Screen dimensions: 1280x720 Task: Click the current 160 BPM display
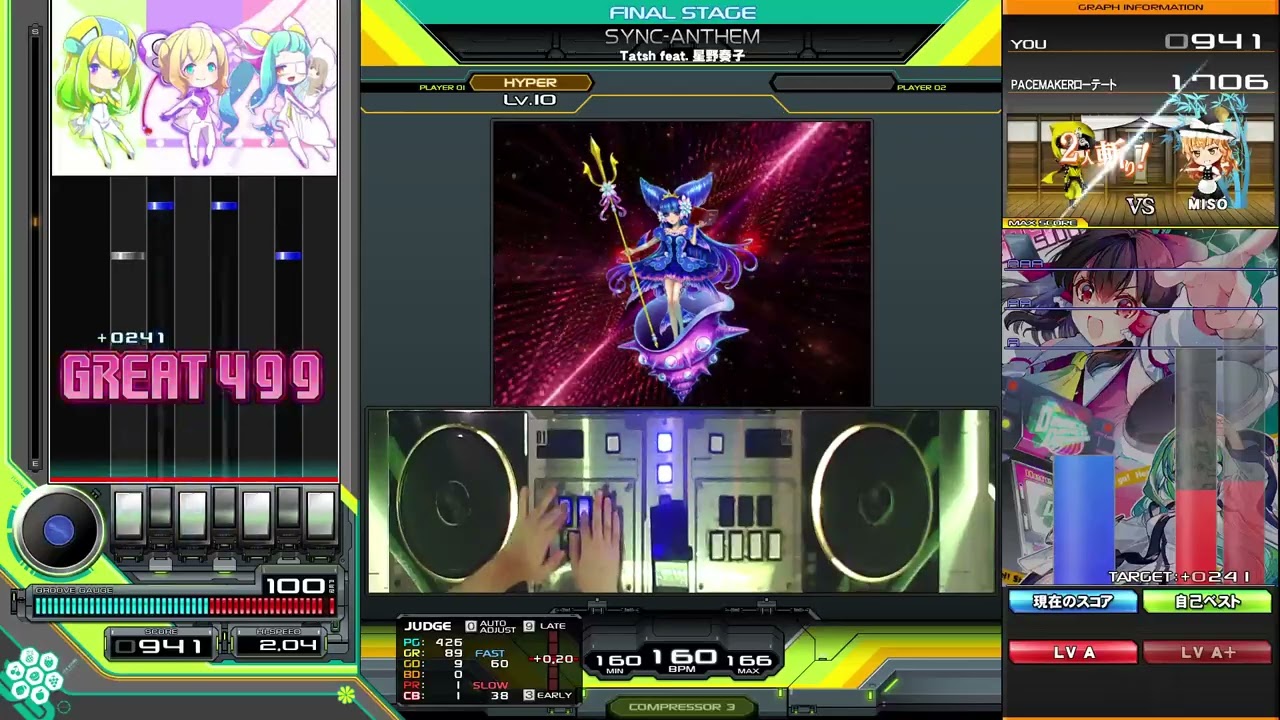point(686,658)
